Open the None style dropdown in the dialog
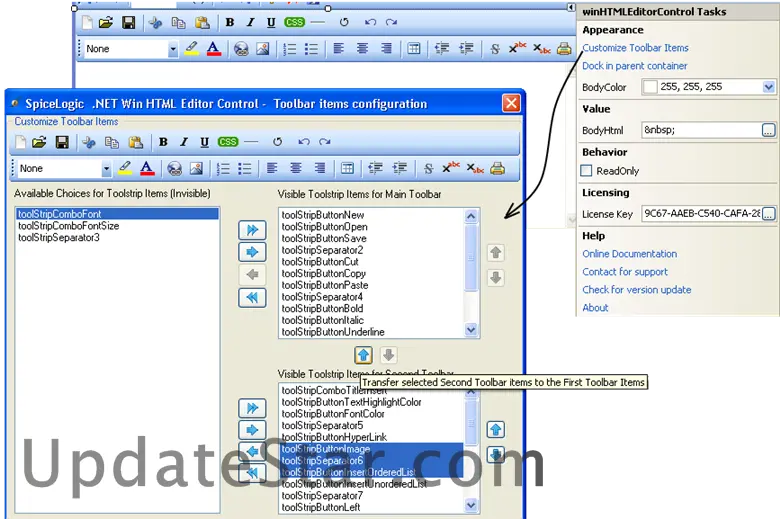 point(106,169)
